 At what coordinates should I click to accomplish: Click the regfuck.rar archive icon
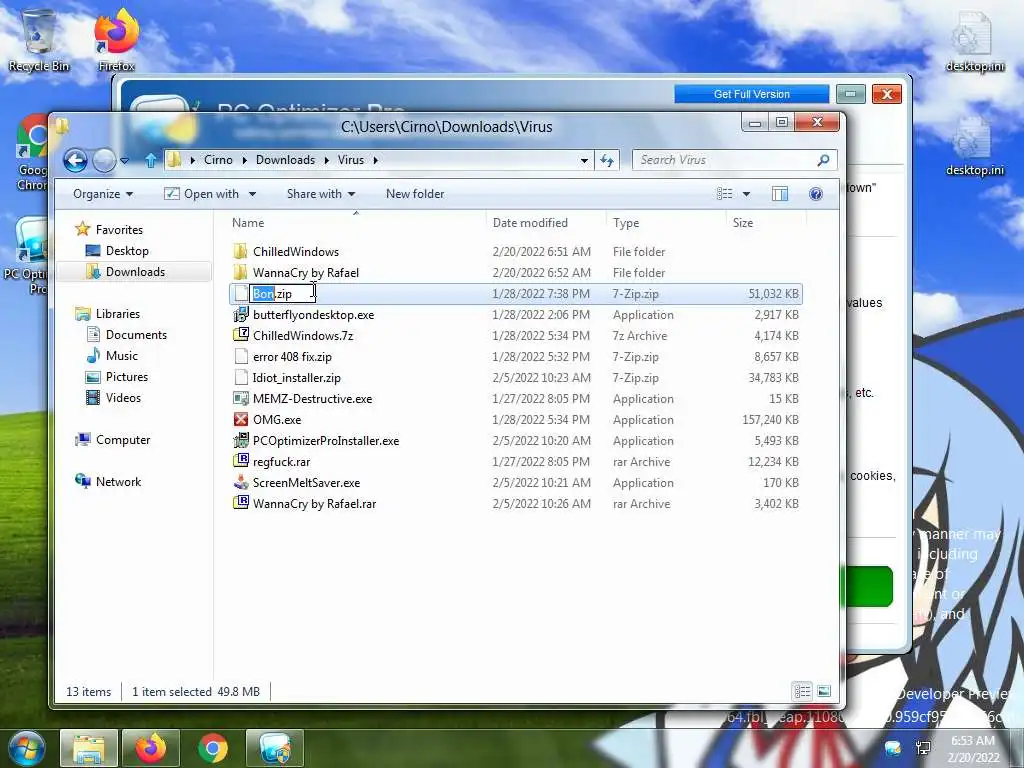tap(241, 461)
